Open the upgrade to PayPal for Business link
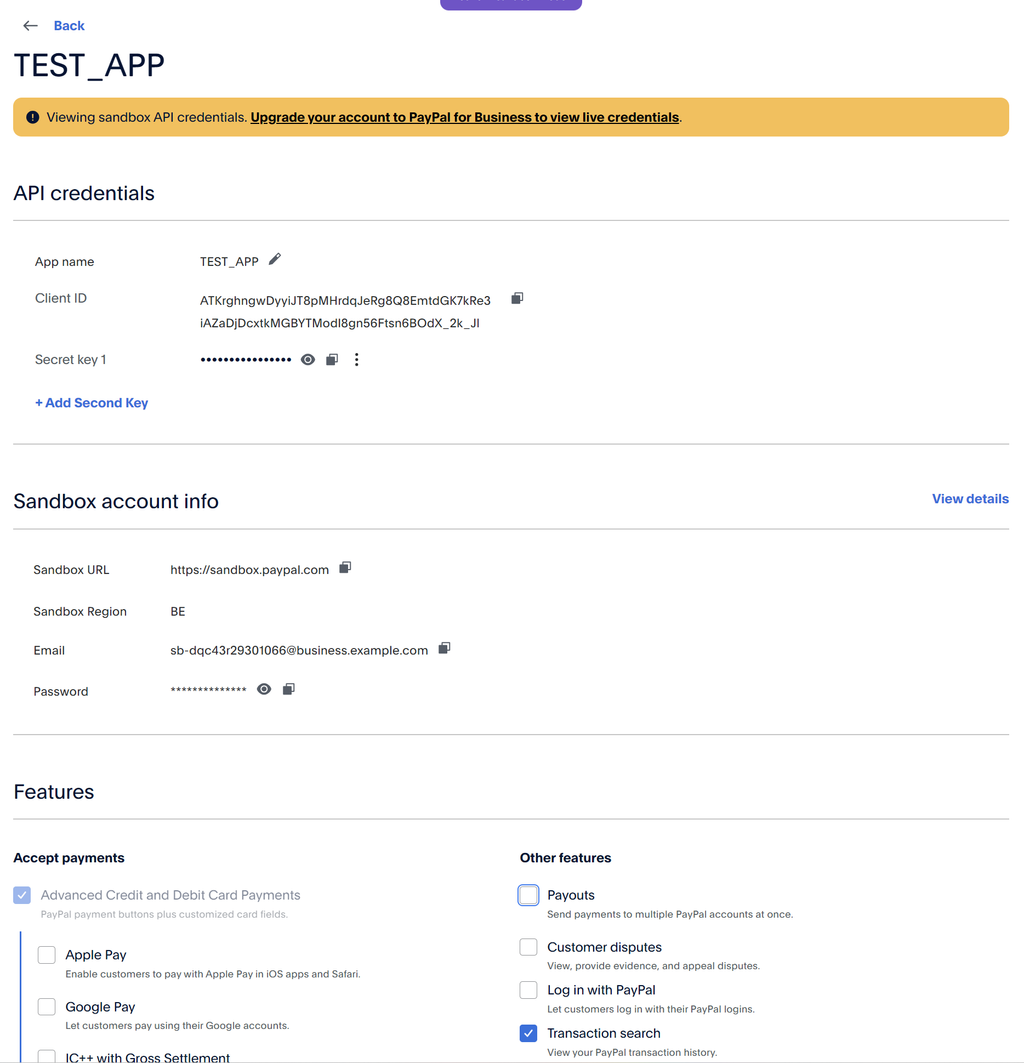This screenshot has width=1024, height=1063. pos(465,117)
